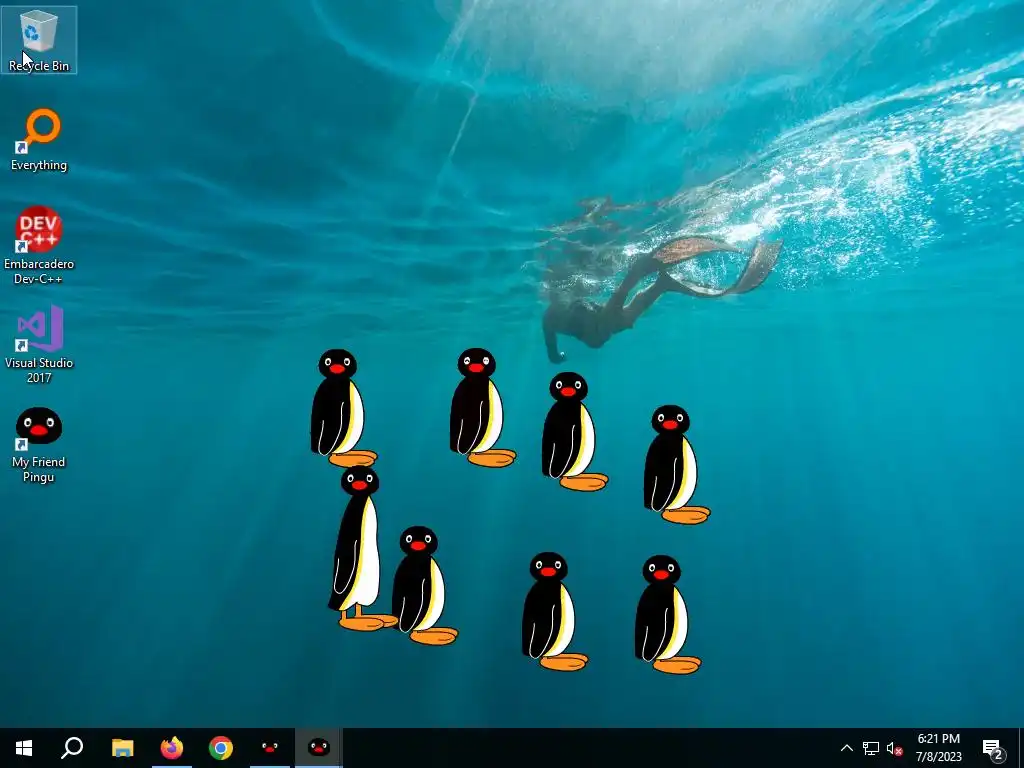Image resolution: width=1024 pixels, height=768 pixels.
Task: Switch to the highlighted Pingu taskbar app
Action: click(x=319, y=748)
